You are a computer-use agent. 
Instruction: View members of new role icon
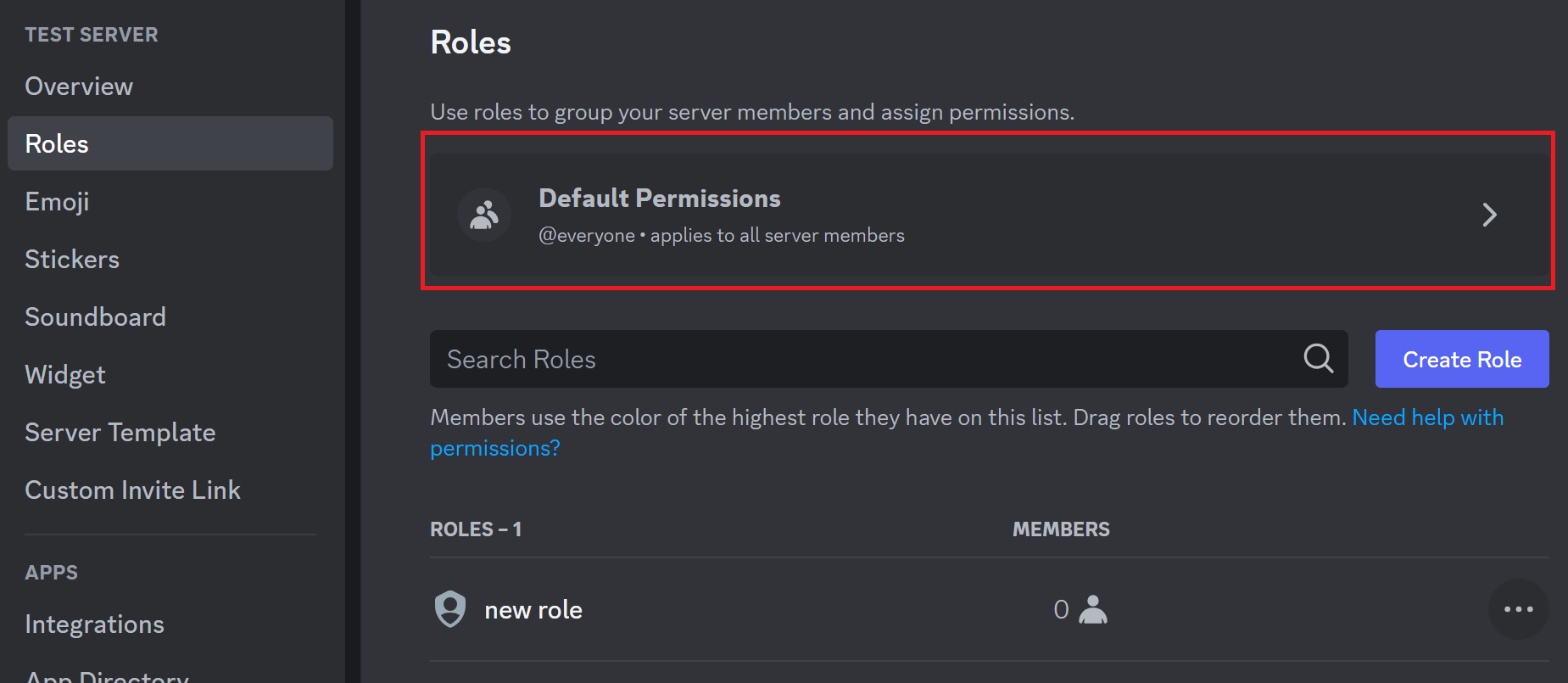(x=1093, y=609)
